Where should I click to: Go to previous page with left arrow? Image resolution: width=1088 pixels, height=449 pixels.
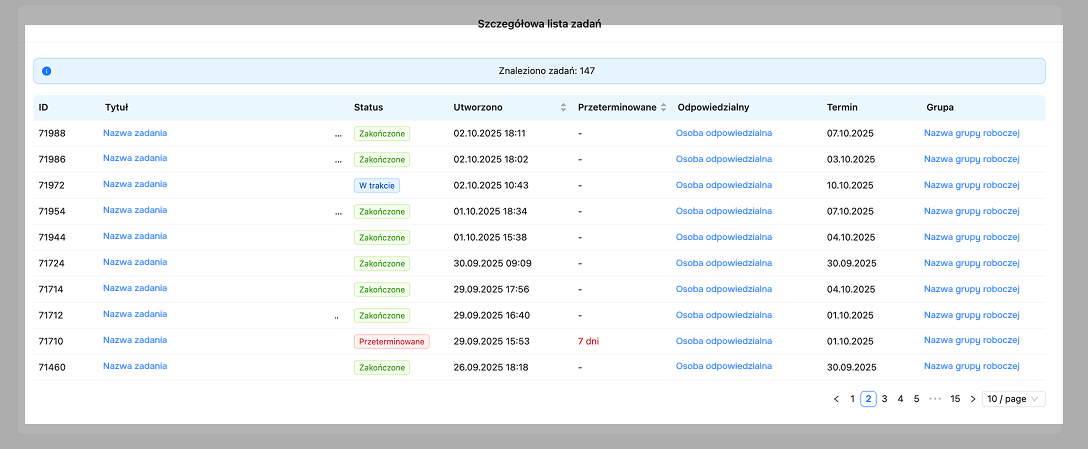click(x=836, y=399)
